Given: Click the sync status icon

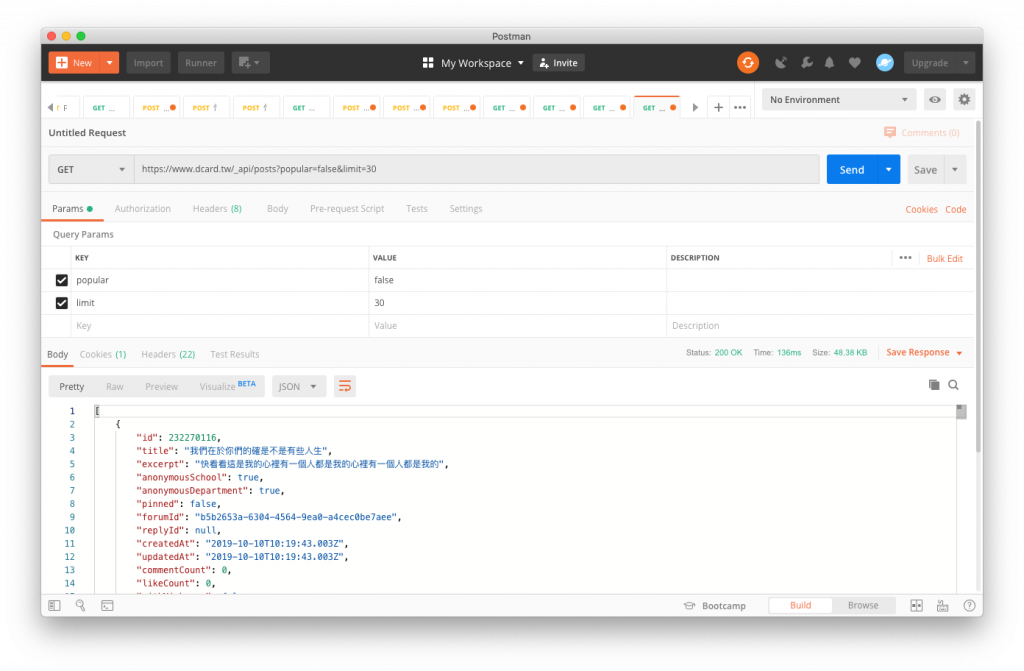Looking at the screenshot, I should [x=748, y=63].
